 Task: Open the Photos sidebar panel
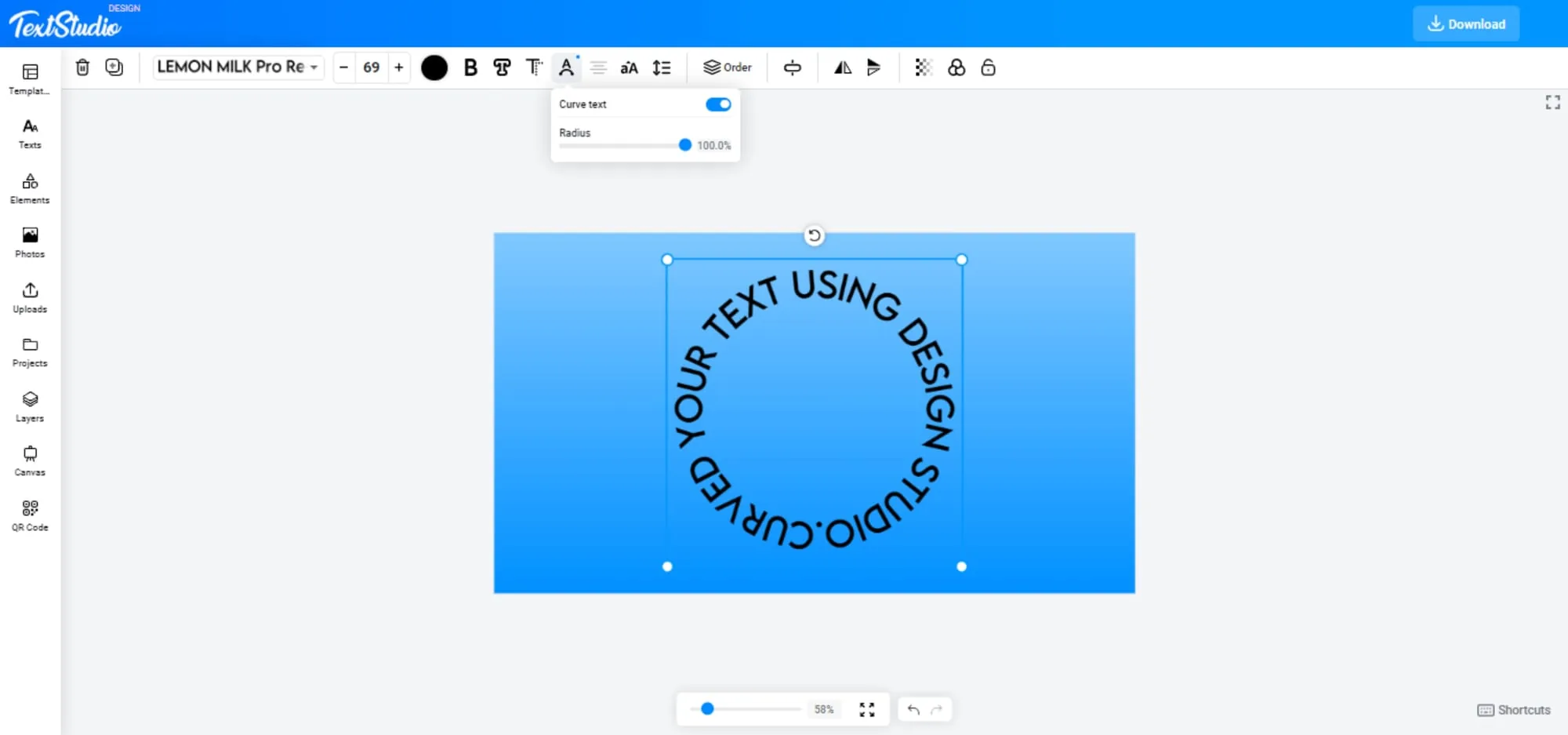(30, 243)
